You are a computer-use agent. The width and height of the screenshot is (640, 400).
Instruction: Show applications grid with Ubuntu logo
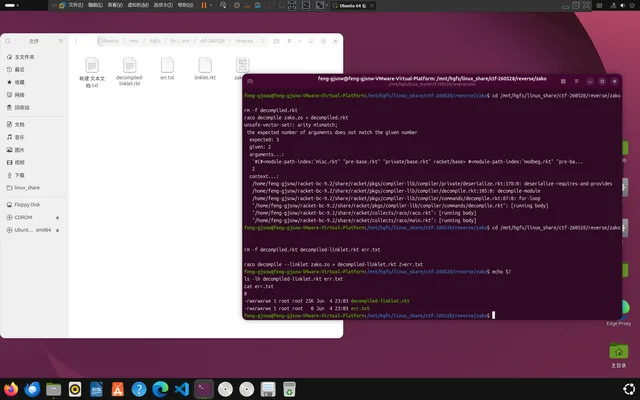click(x=629, y=389)
